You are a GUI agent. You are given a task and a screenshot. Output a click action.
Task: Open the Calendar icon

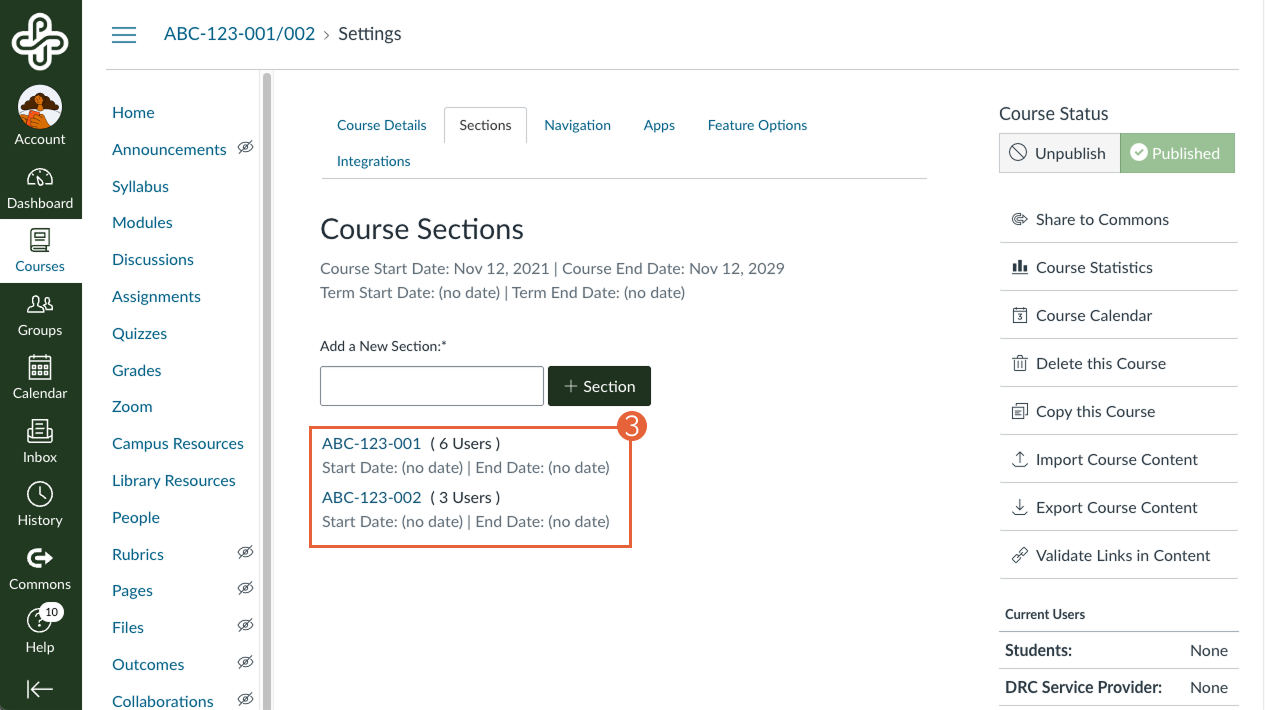[40, 377]
